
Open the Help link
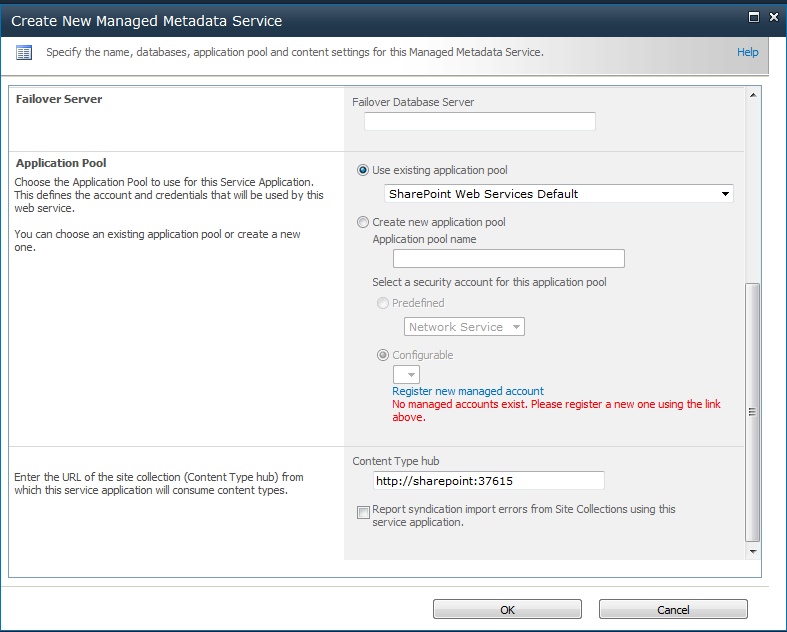[747, 52]
